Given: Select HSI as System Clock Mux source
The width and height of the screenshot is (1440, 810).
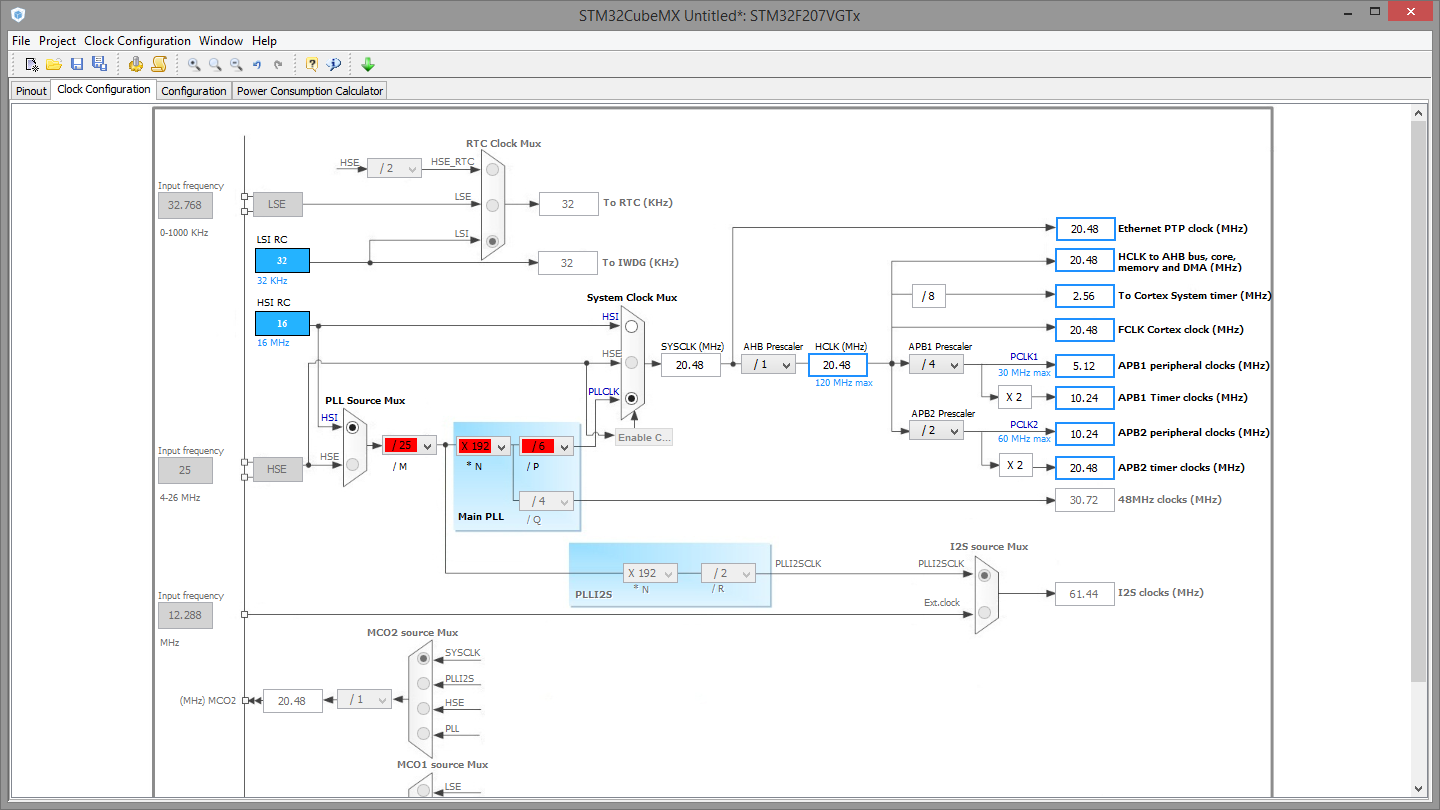Looking at the screenshot, I should [631, 326].
